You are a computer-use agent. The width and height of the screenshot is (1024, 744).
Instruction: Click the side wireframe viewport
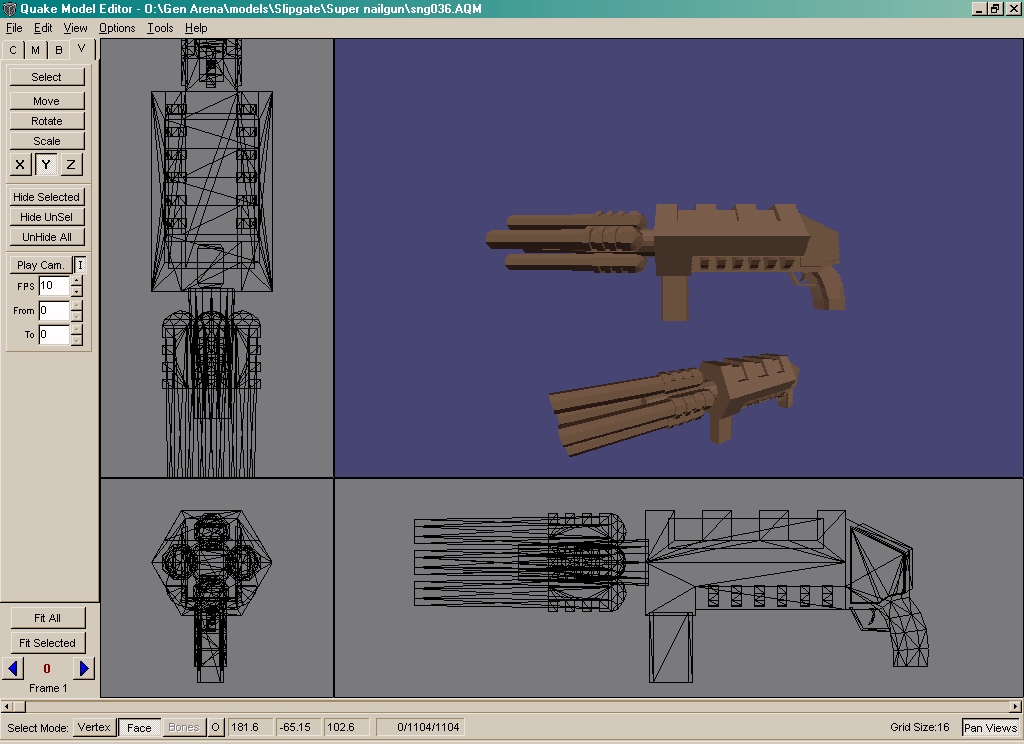click(x=679, y=588)
